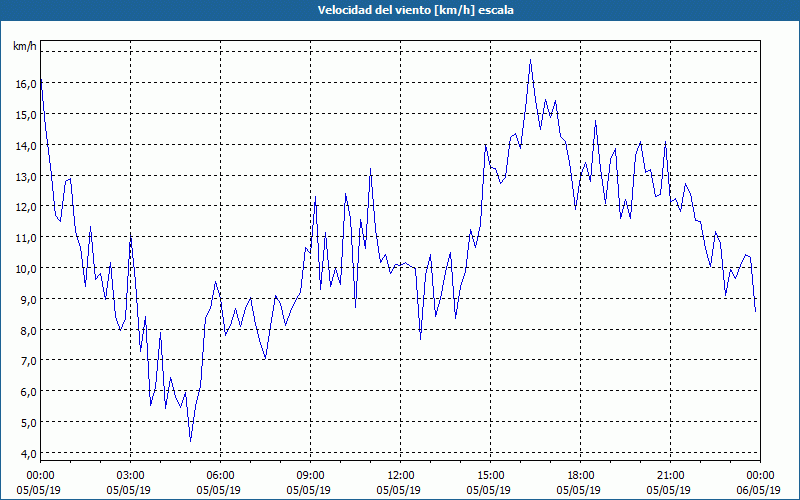800x500 pixels.
Task: Select the 11,0 y-axis label
Action: tap(26, 238)
